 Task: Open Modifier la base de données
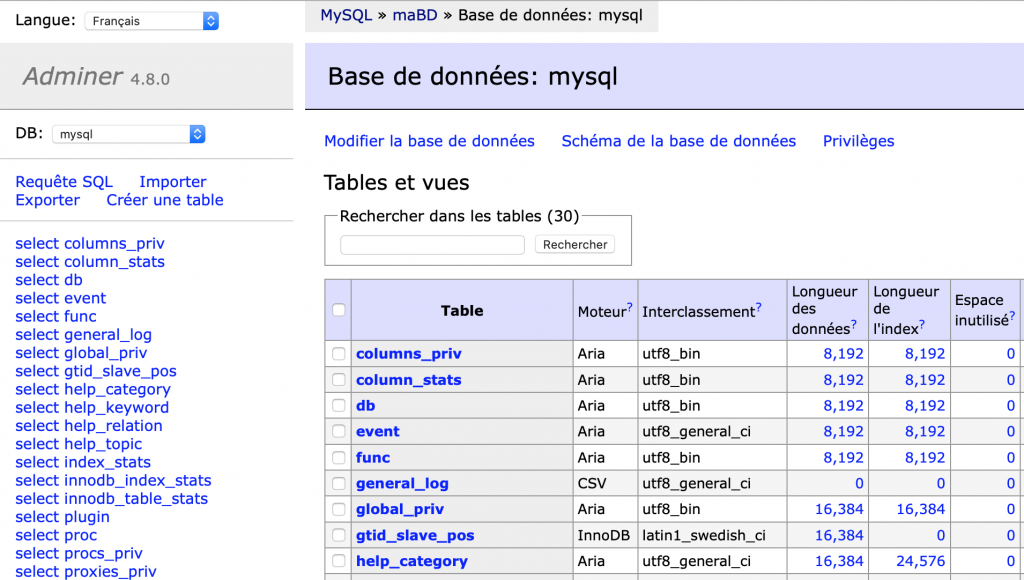click(429, 141)
